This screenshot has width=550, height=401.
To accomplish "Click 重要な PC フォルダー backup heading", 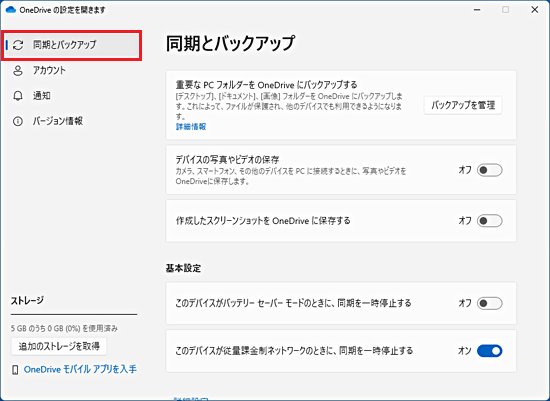I will 267,85.
